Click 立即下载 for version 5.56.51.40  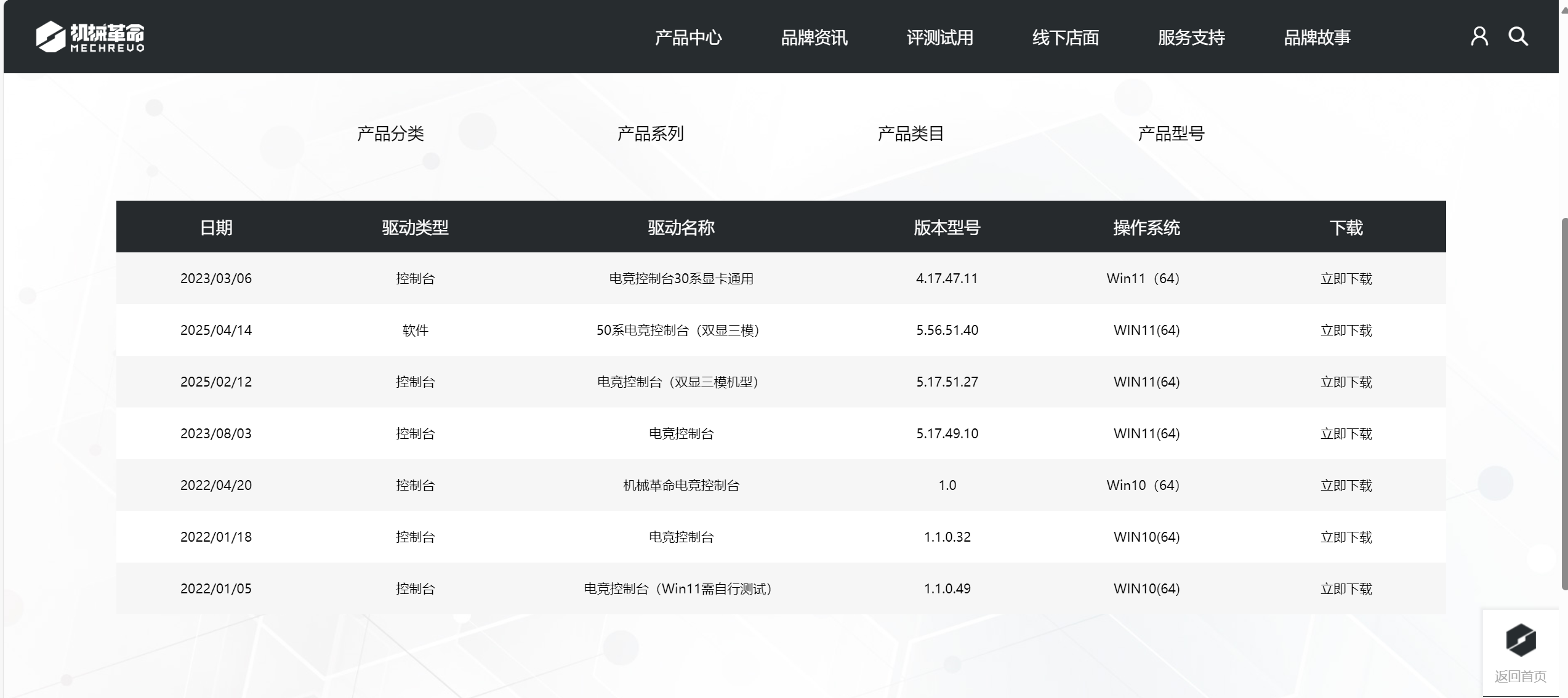1346,331
